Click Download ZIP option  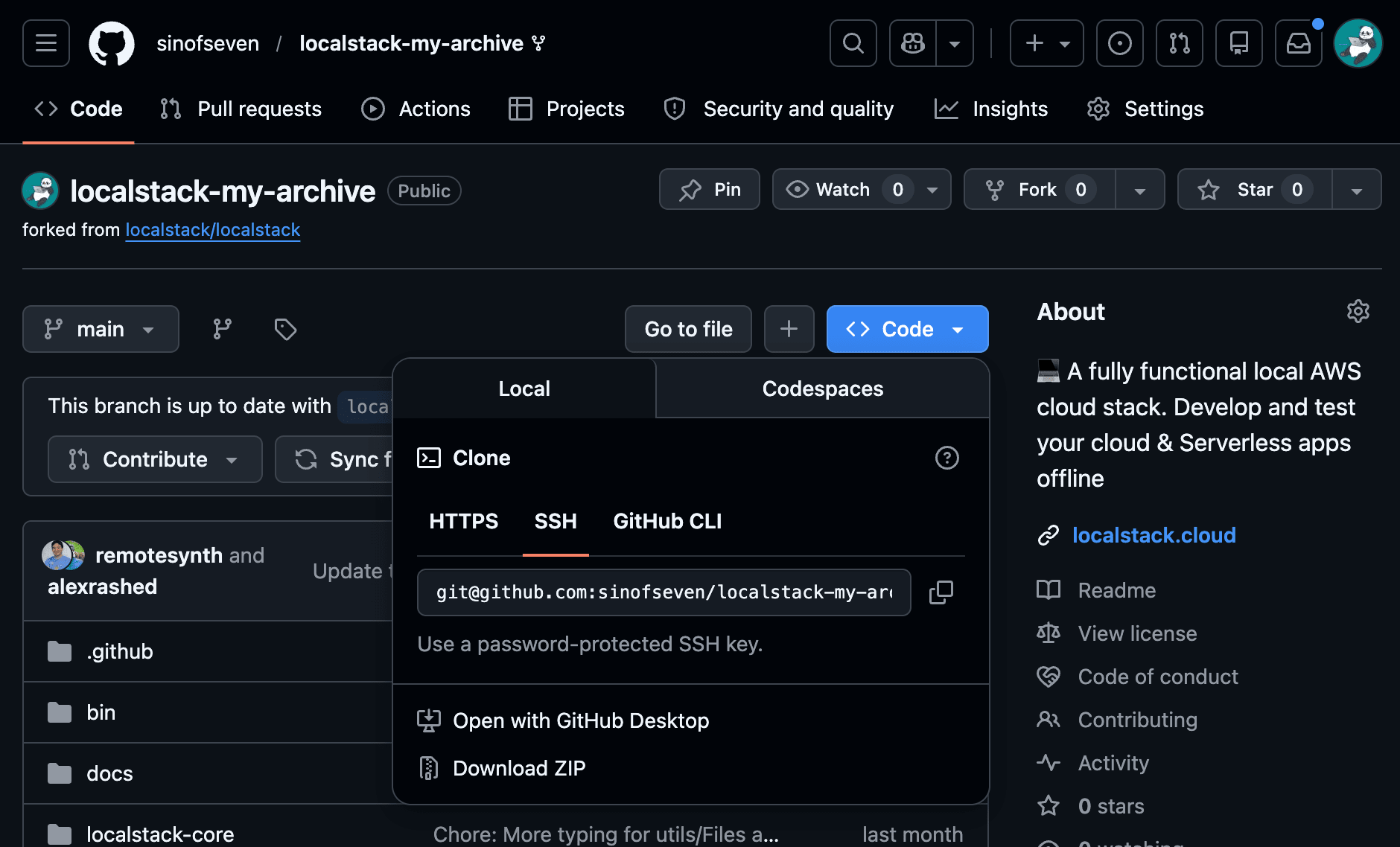click(518, 768)
